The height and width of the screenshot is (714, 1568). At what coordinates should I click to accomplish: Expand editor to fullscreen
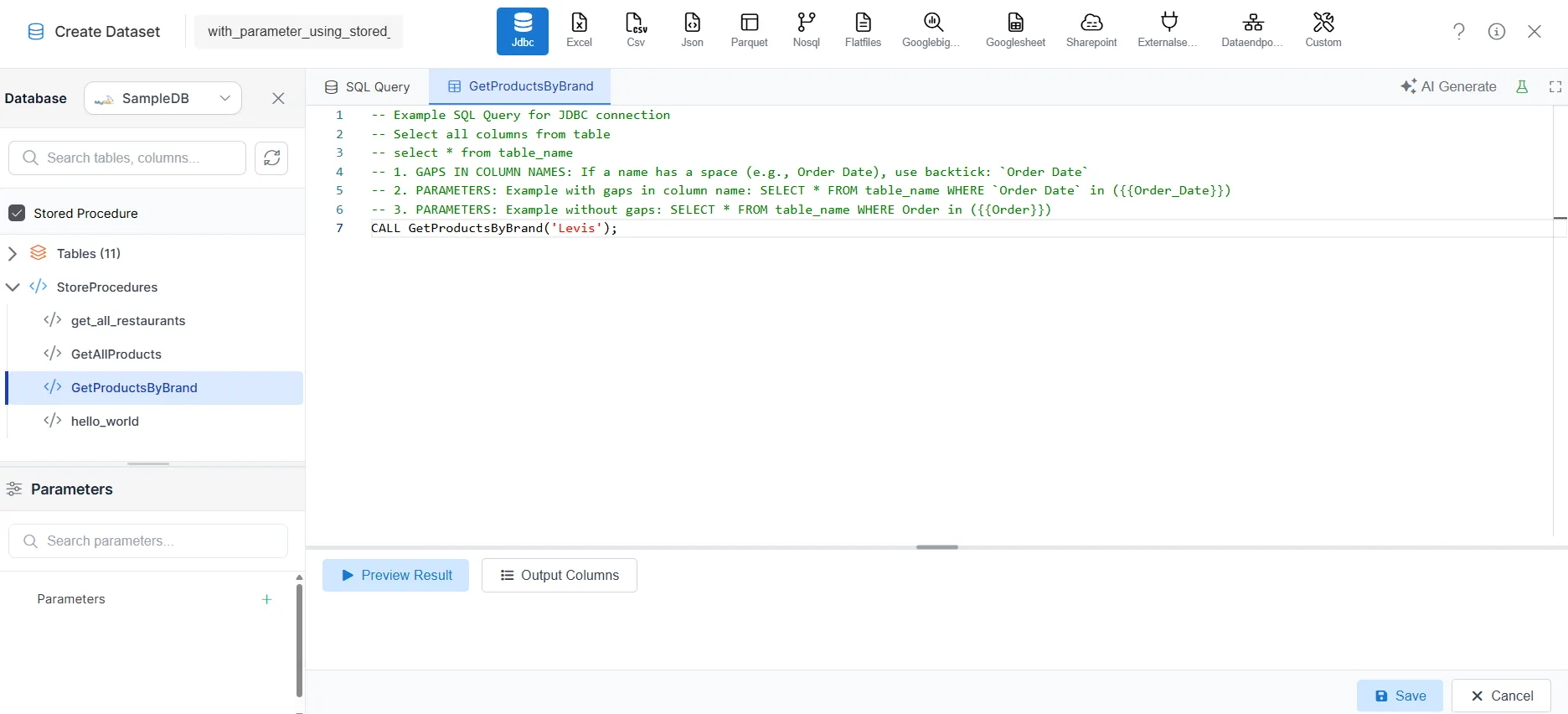(1555, 86)
